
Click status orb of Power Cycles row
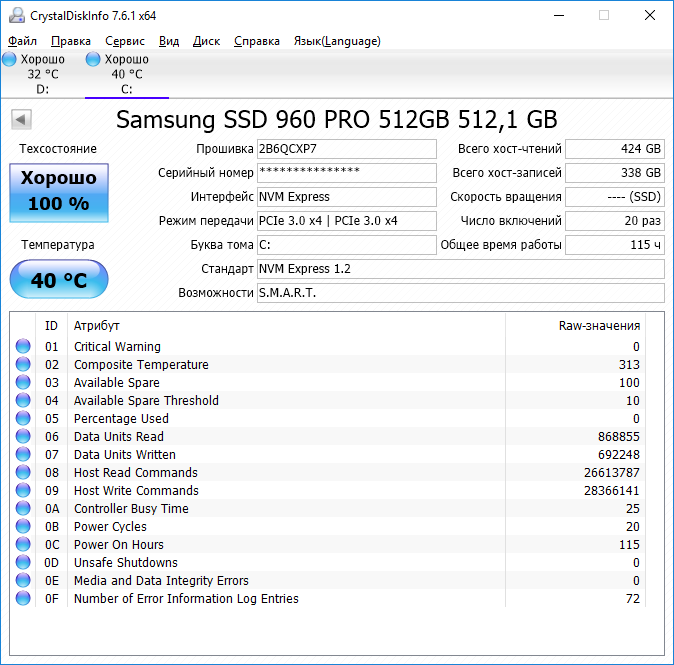(23, 526)
